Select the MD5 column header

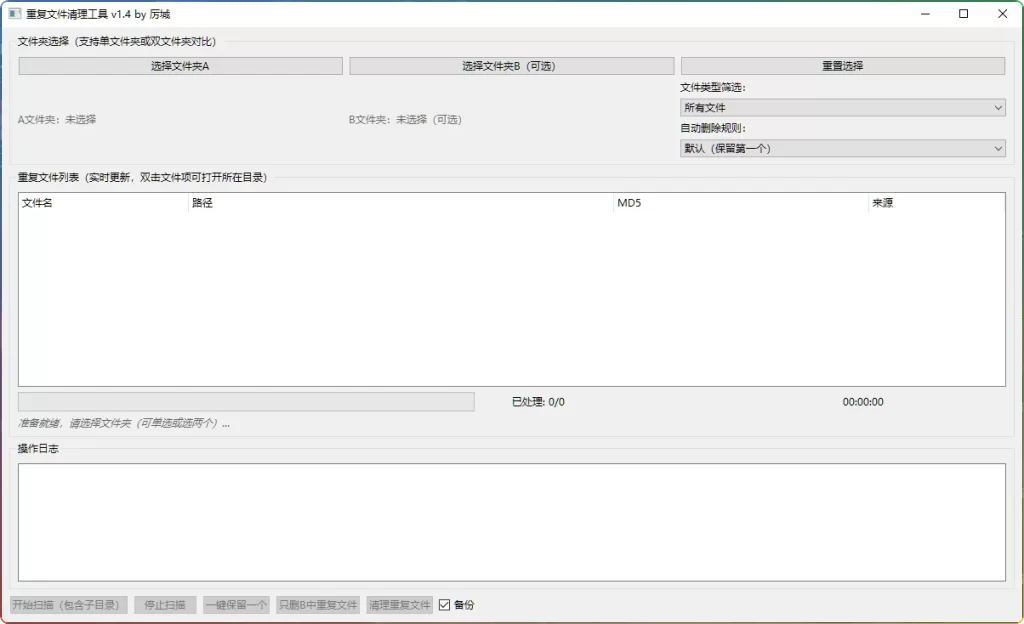click(740, 203)
